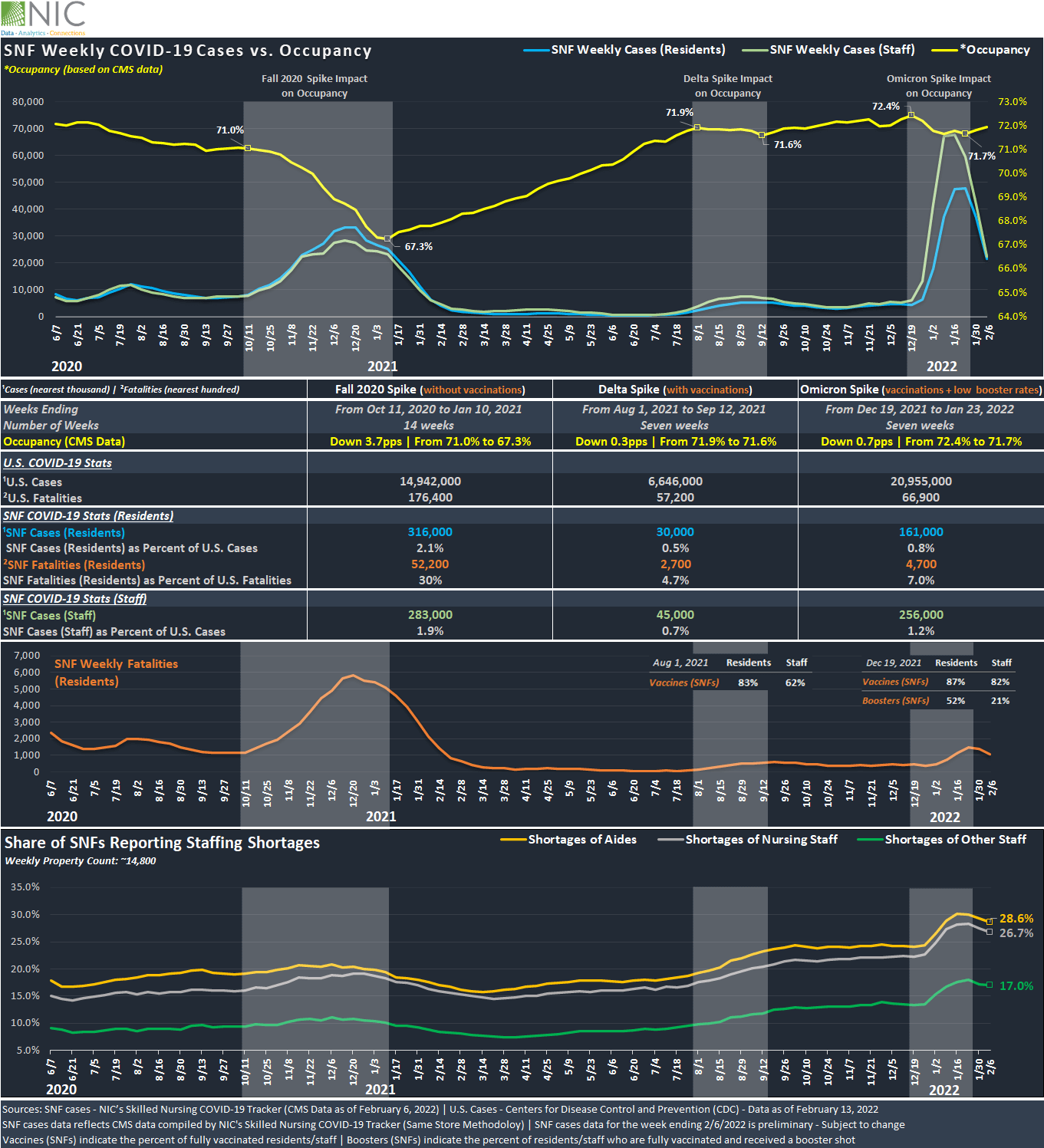
Task: Click the SNF Weekly Cases (Residents) legend entry
Action: (624, 50)
